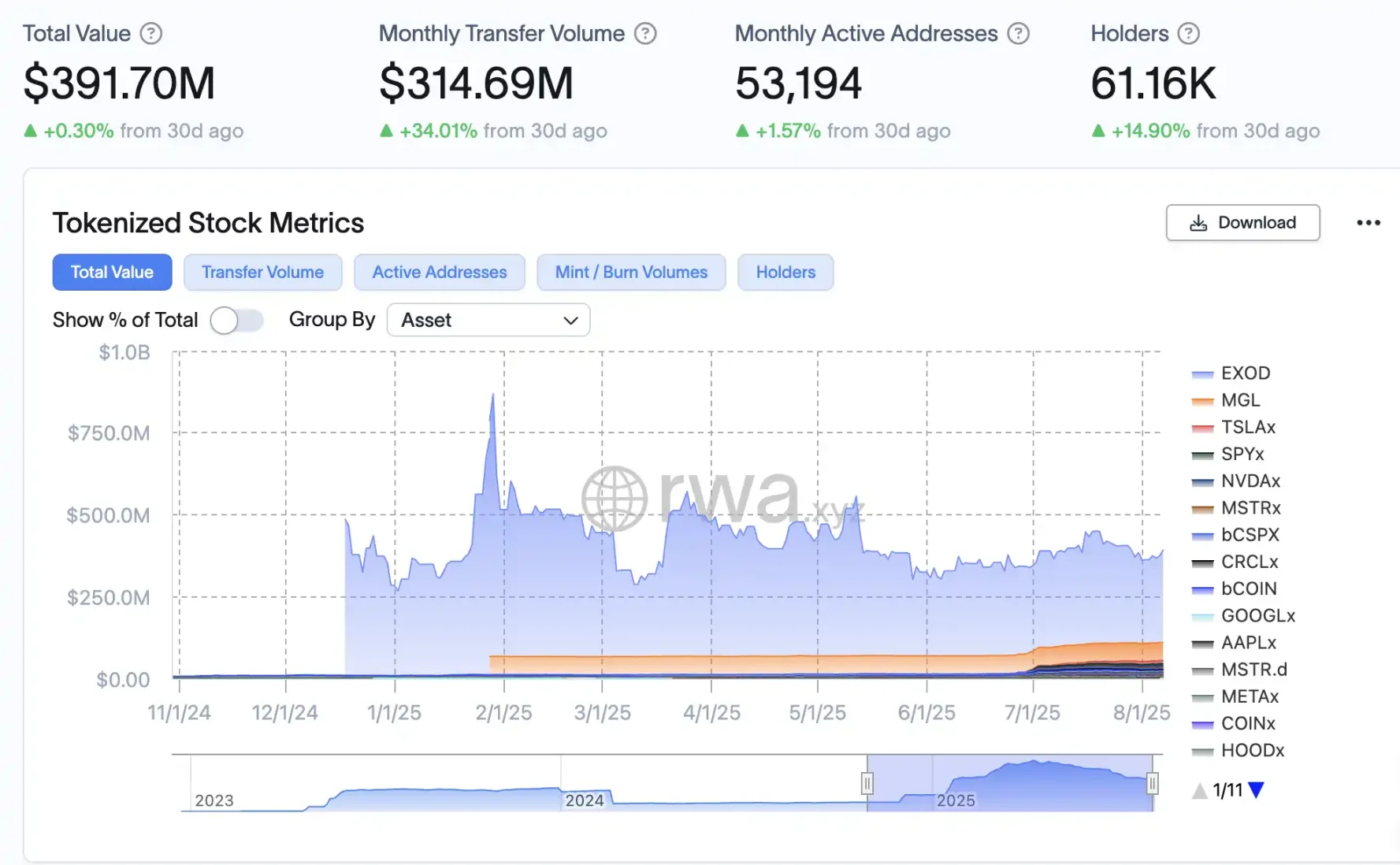The width and height of the screenshot is (1400, 865).
Task: Hide the MGL series in legend
Action: [x=1240, y=400]
